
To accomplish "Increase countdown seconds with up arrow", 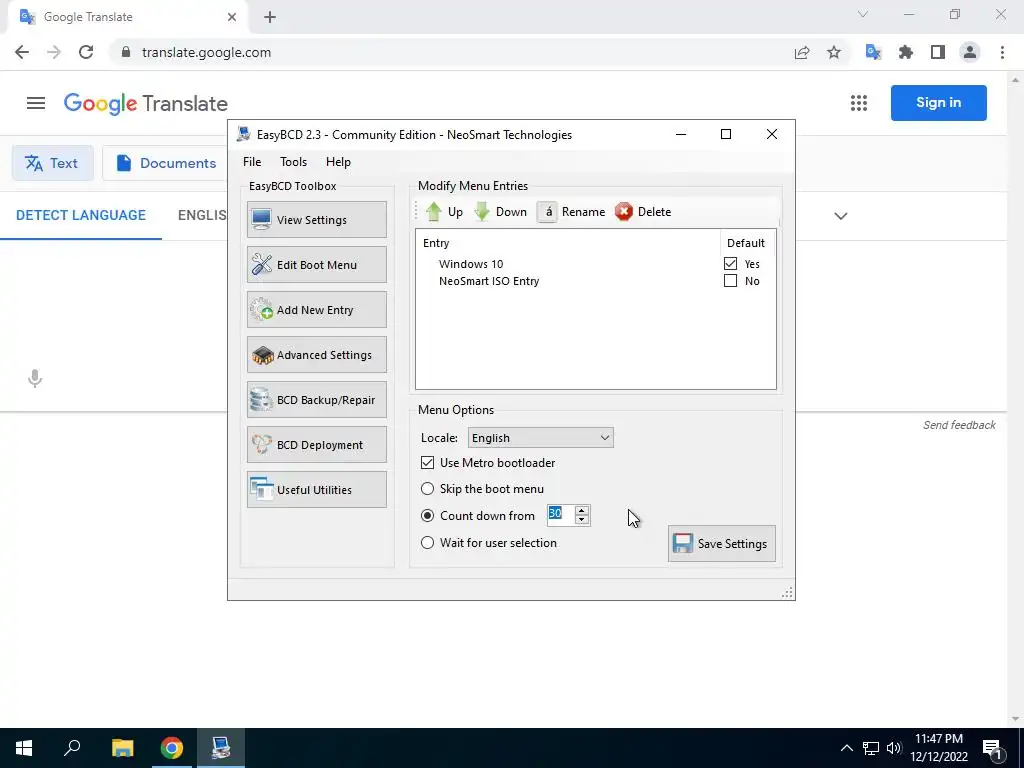I will pos(581,511).
